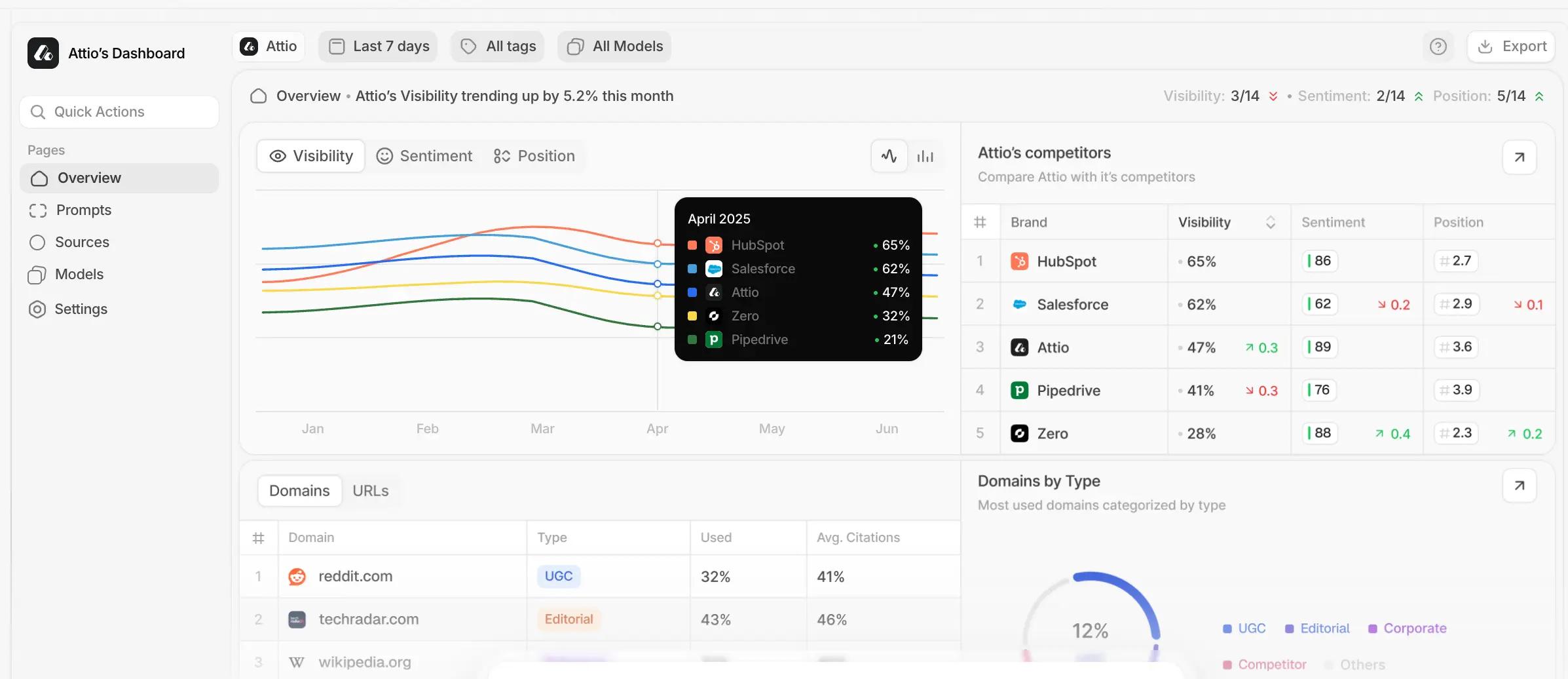Click the UGC type tag for reddit.com
This screenshot has height=679, width=1568.
[559, 577]
